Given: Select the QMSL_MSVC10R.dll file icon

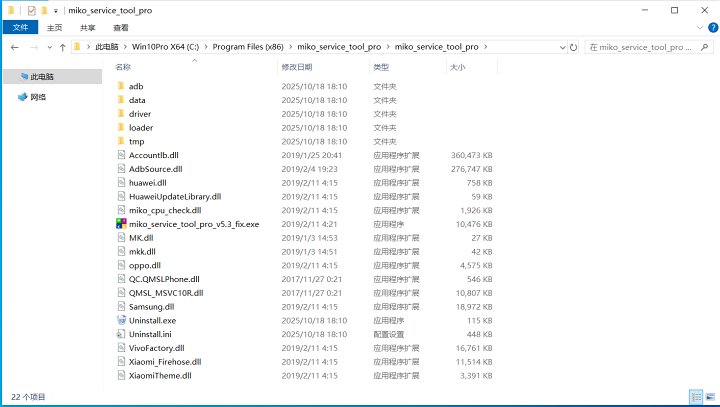Looking at the screenshot, I should click(121, 293).
